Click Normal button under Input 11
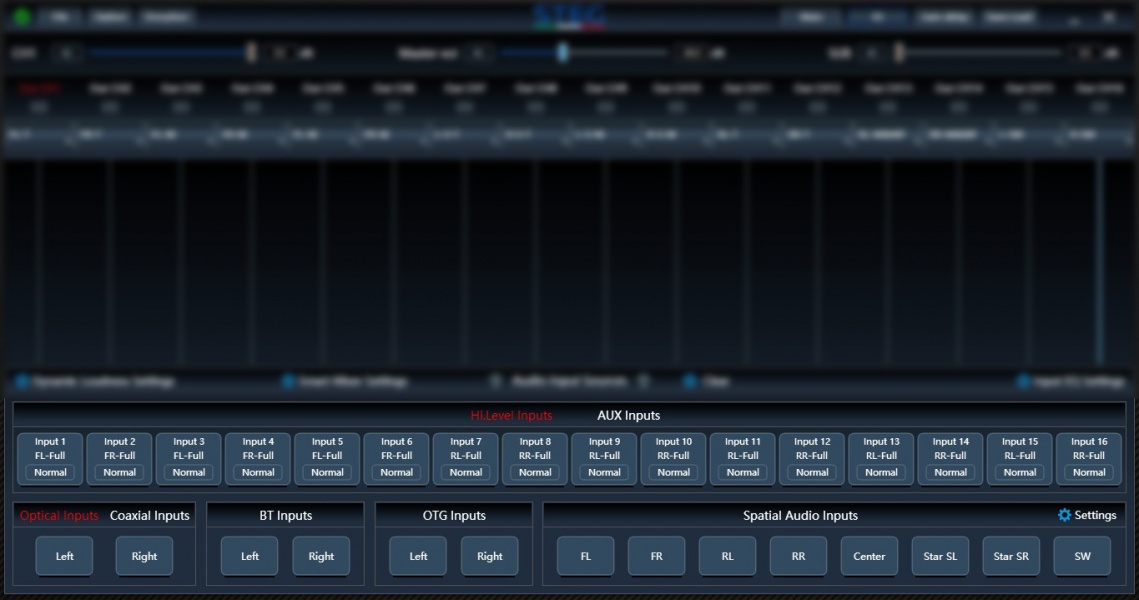Viewport: 1139px width, 600px height. (743, 472)
